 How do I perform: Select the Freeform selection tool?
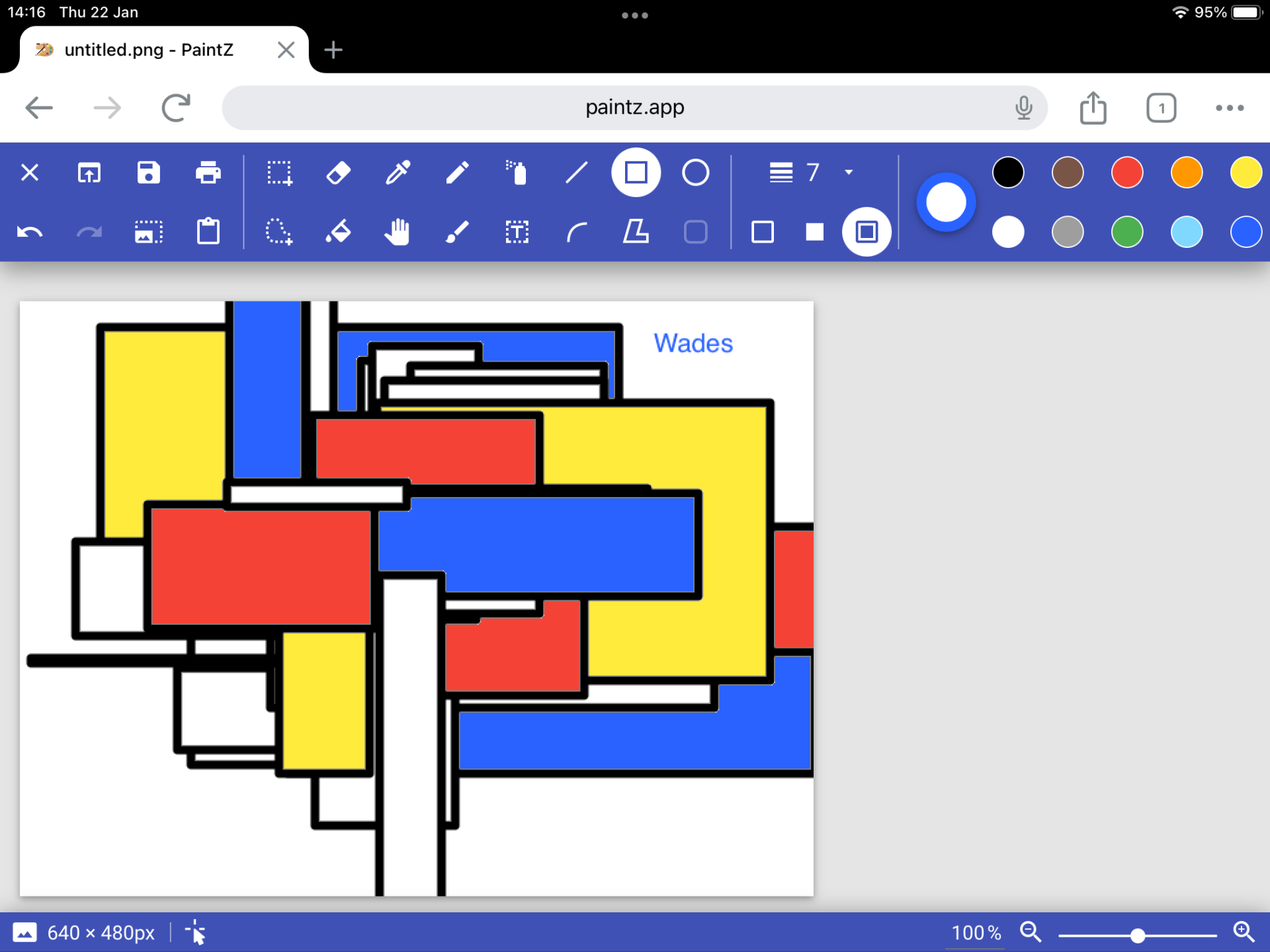(x=278, y=232)
